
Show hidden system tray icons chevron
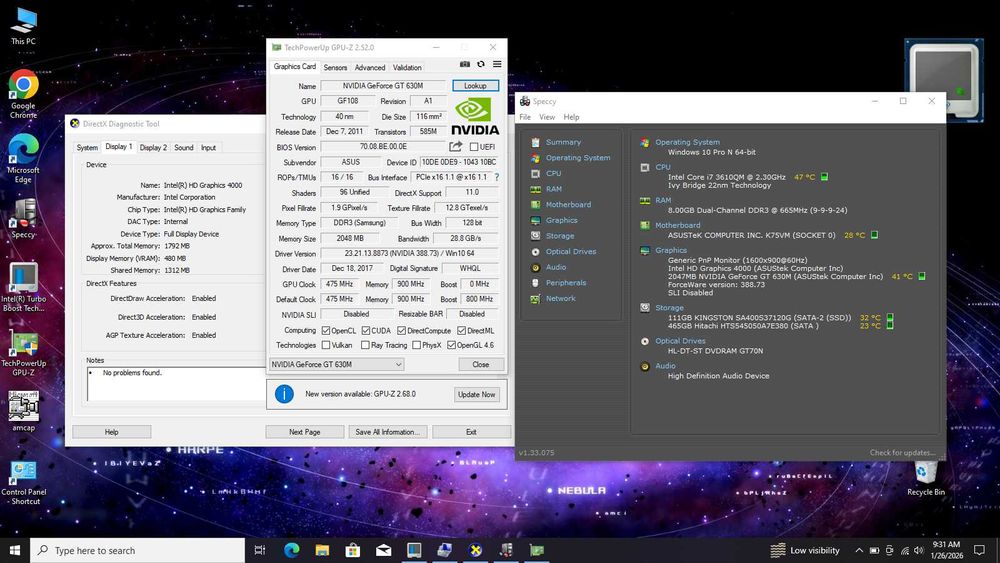point(859,550)
